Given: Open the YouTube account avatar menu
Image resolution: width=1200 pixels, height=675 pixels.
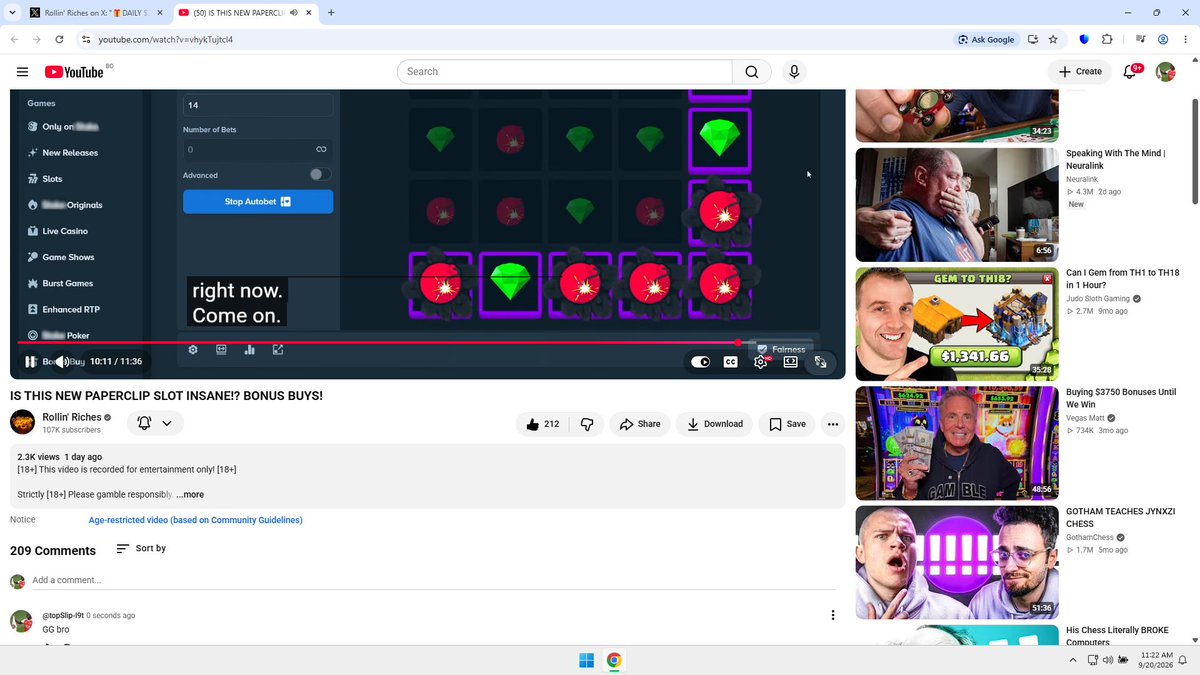Looking at the screenshot, I should (x=1165, y=72).
